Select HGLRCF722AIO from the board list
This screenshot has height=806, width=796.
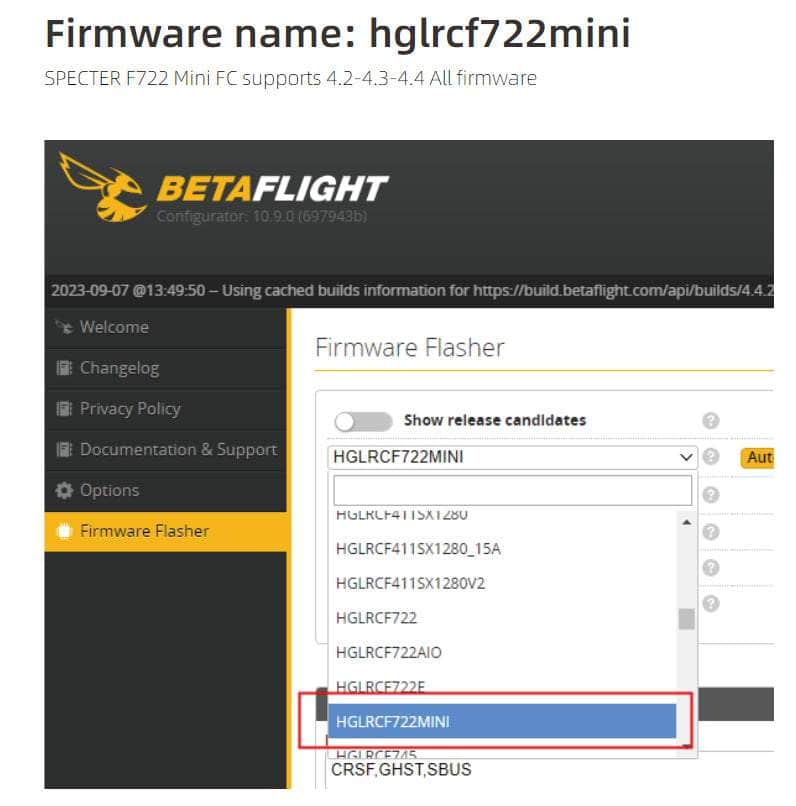point(389,652)
